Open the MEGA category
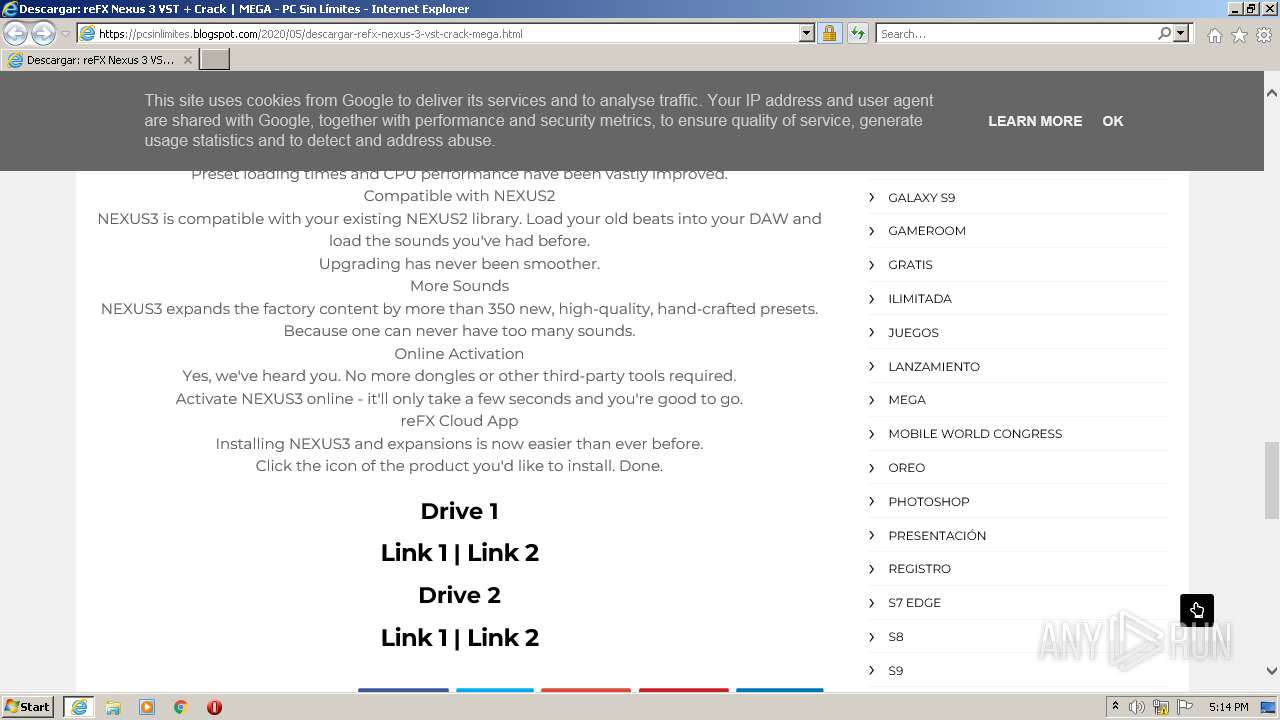Screen dimensions: 1280x720 pyautogui.click(x=907, y=400)
